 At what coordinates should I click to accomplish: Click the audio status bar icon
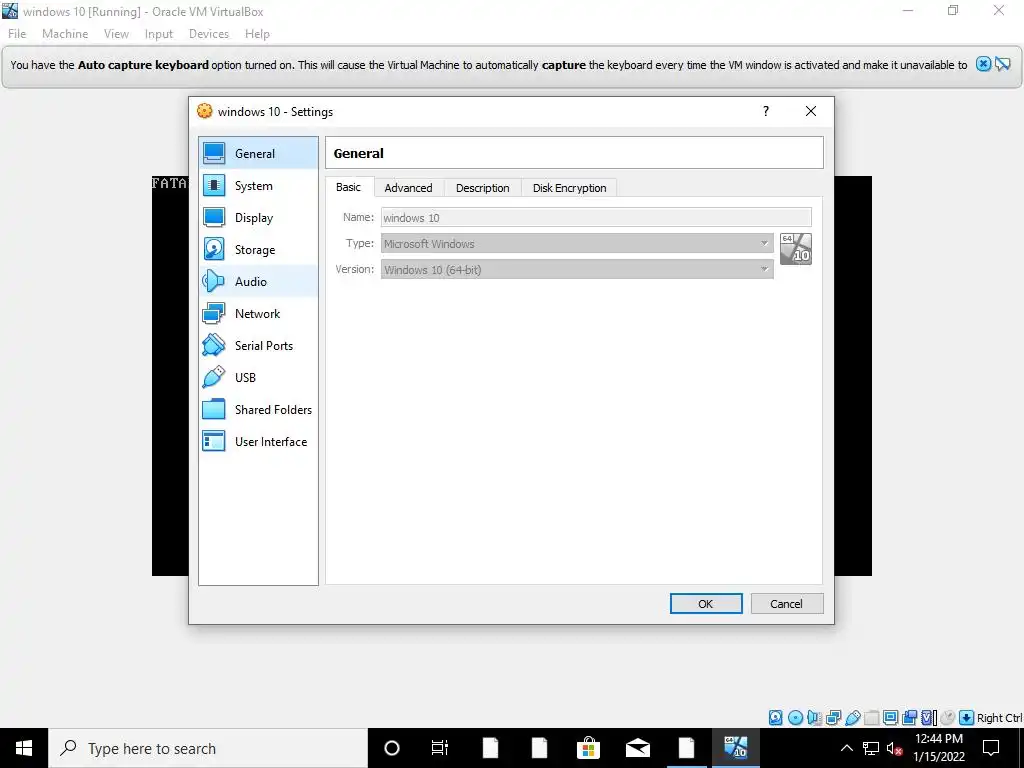point(814,718)
